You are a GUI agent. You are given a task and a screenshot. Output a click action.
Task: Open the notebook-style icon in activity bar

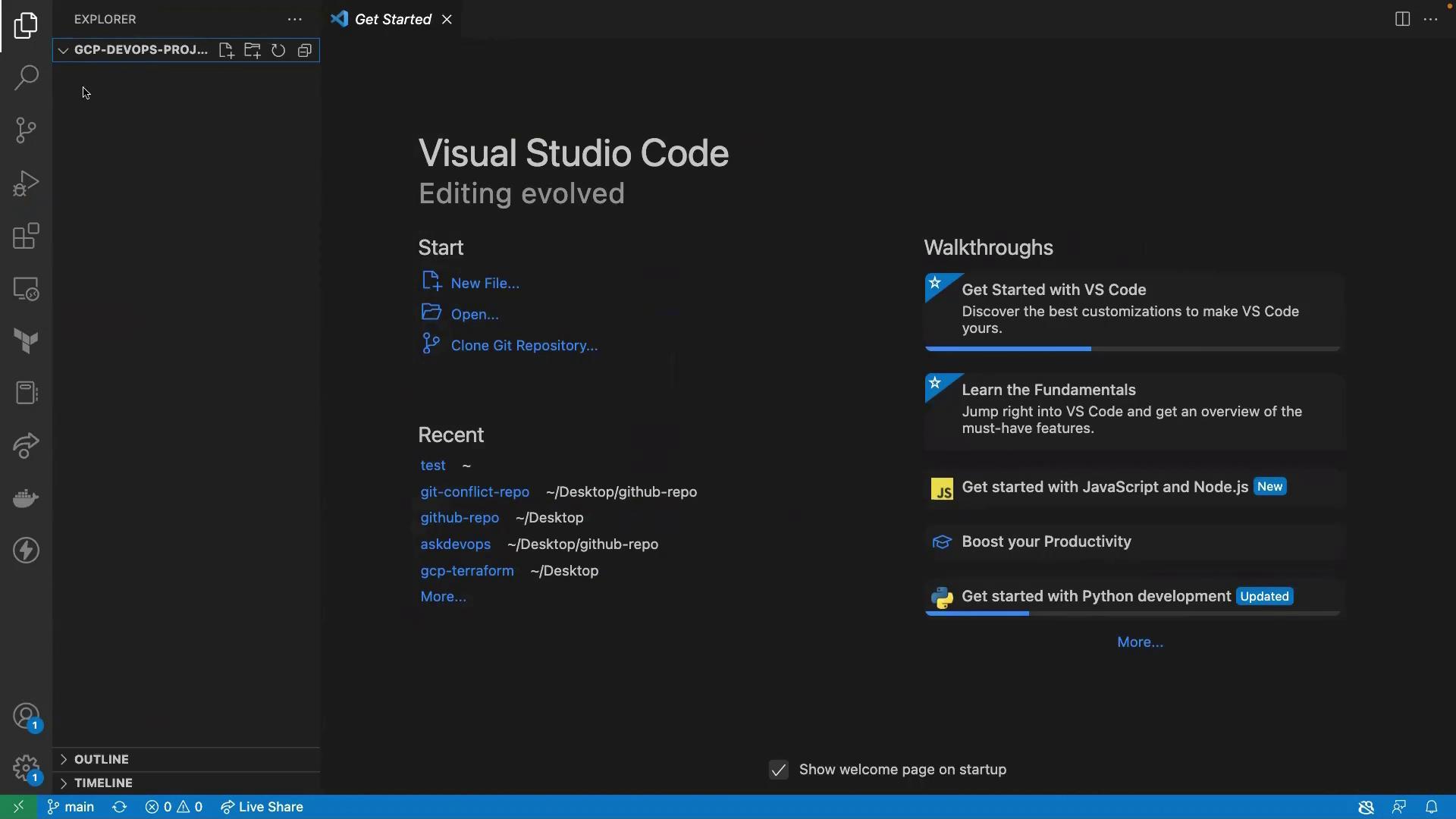26,393
